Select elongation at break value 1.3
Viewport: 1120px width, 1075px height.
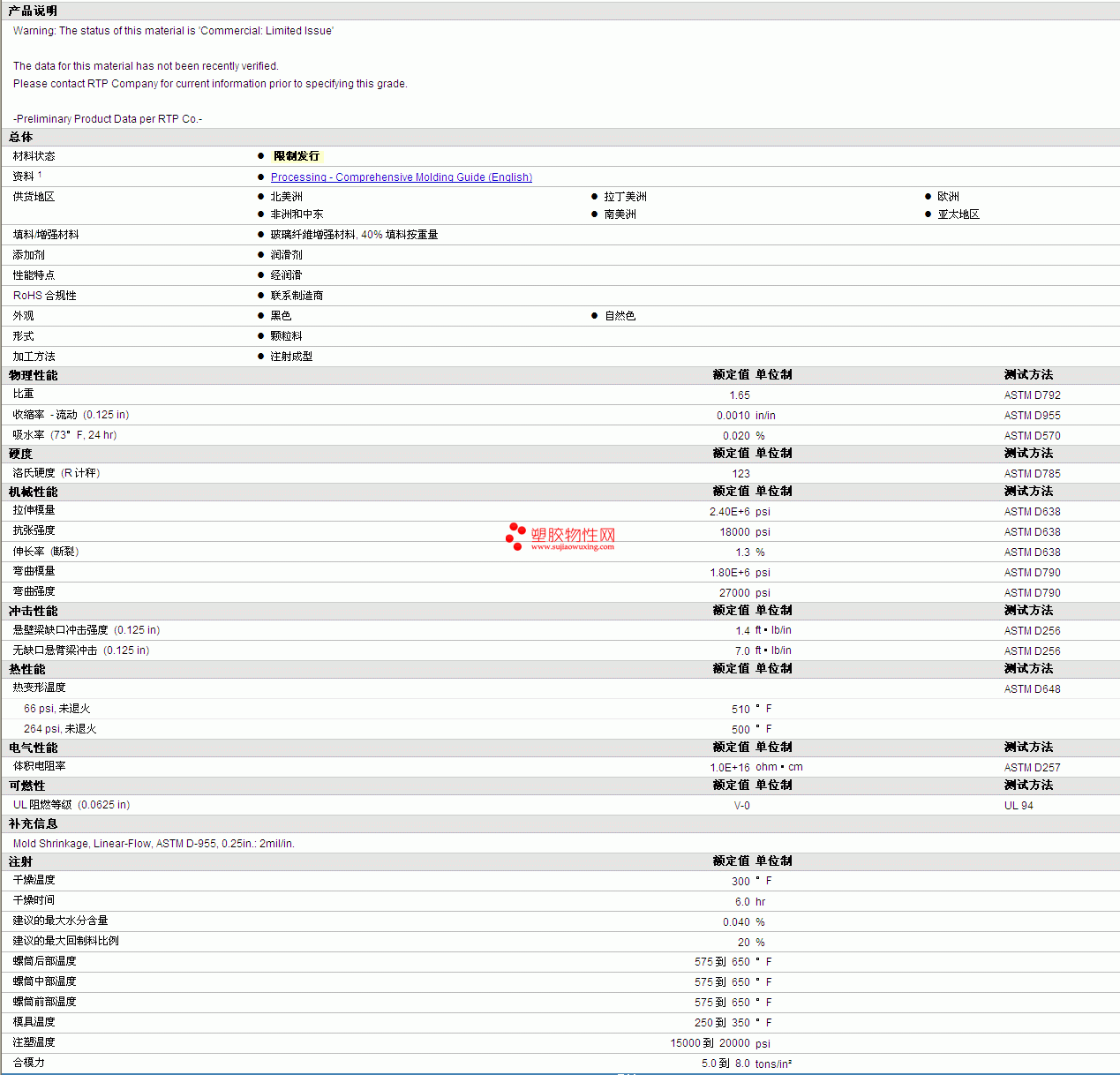[x=743, y=553]
